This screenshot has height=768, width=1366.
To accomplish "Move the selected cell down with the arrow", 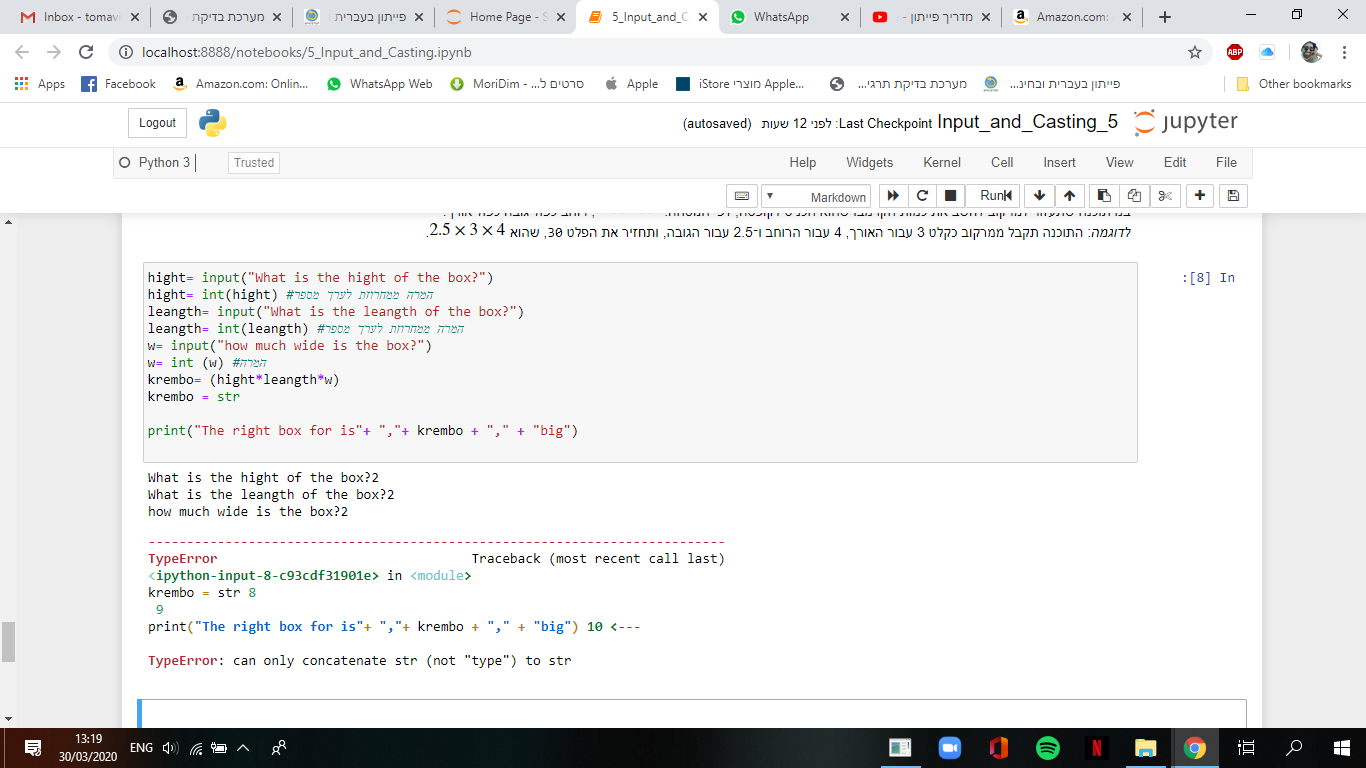I will [1039, 196].
